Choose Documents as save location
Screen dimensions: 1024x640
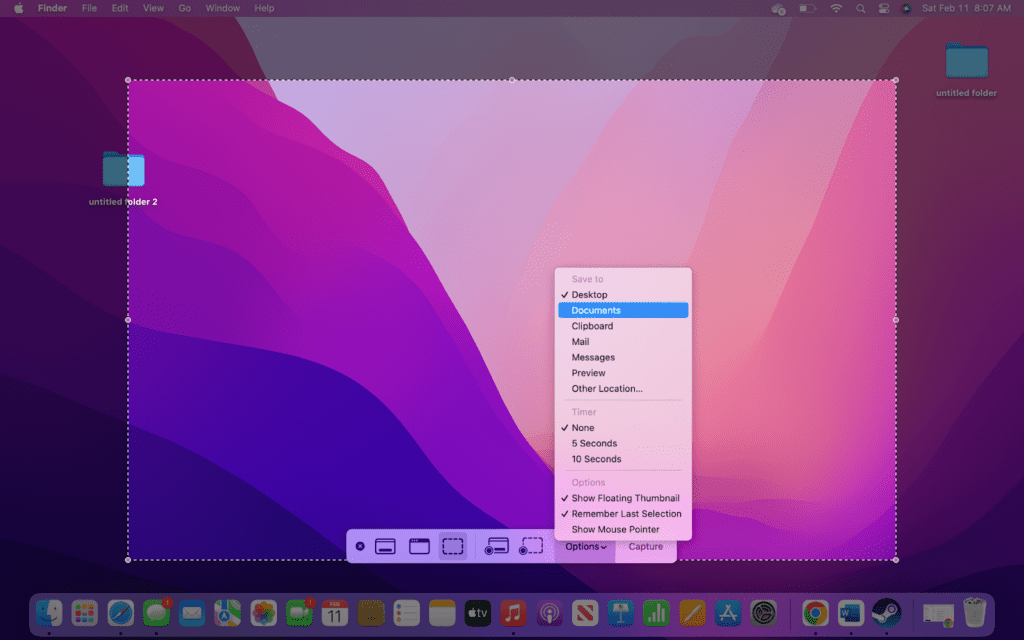[x=596, y=310]
